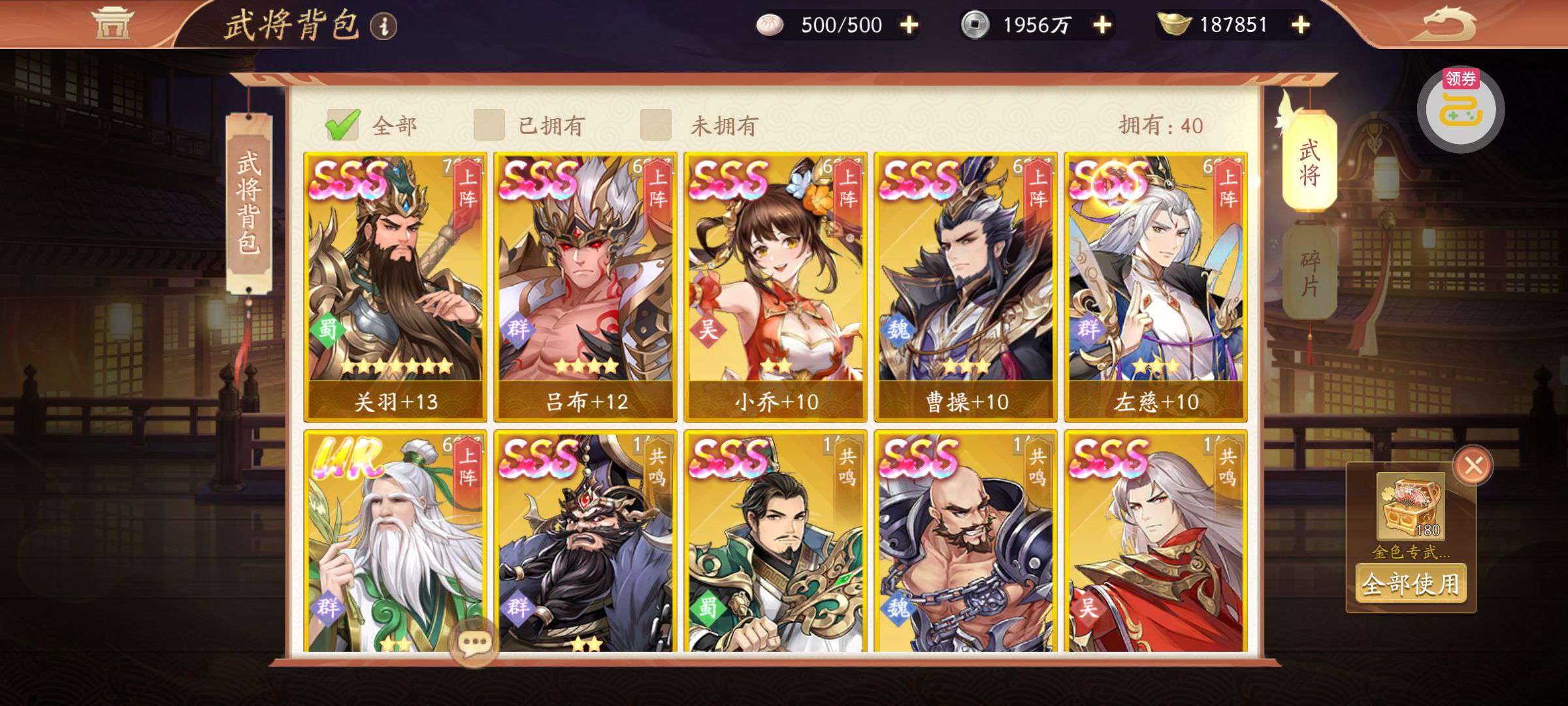This screenshot has height=706, width=1568.
Task: Open the 领券 coupon game icon
Action: pos(1461,109)
